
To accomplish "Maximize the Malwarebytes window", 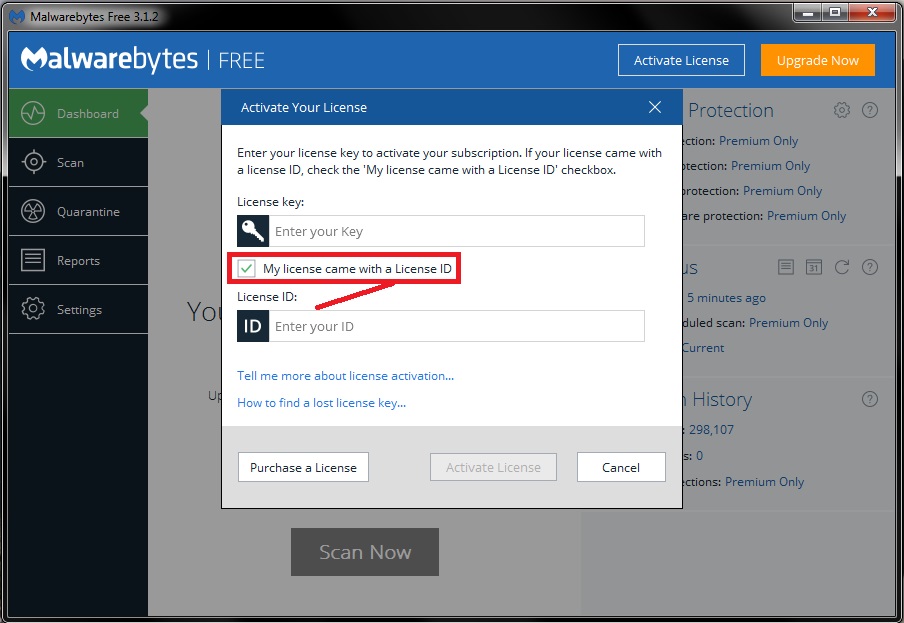I will pyautogui.click(x=834, y=12).
